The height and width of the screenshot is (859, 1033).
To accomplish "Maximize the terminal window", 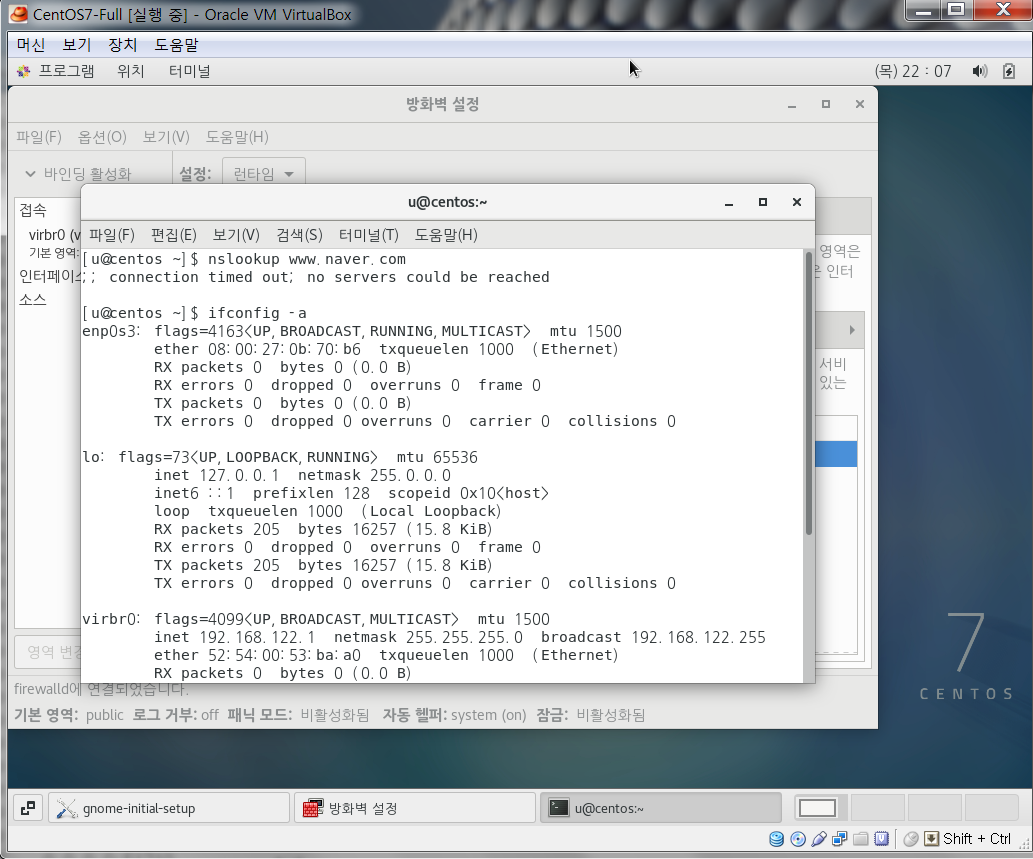I will [x=763, y=202].
